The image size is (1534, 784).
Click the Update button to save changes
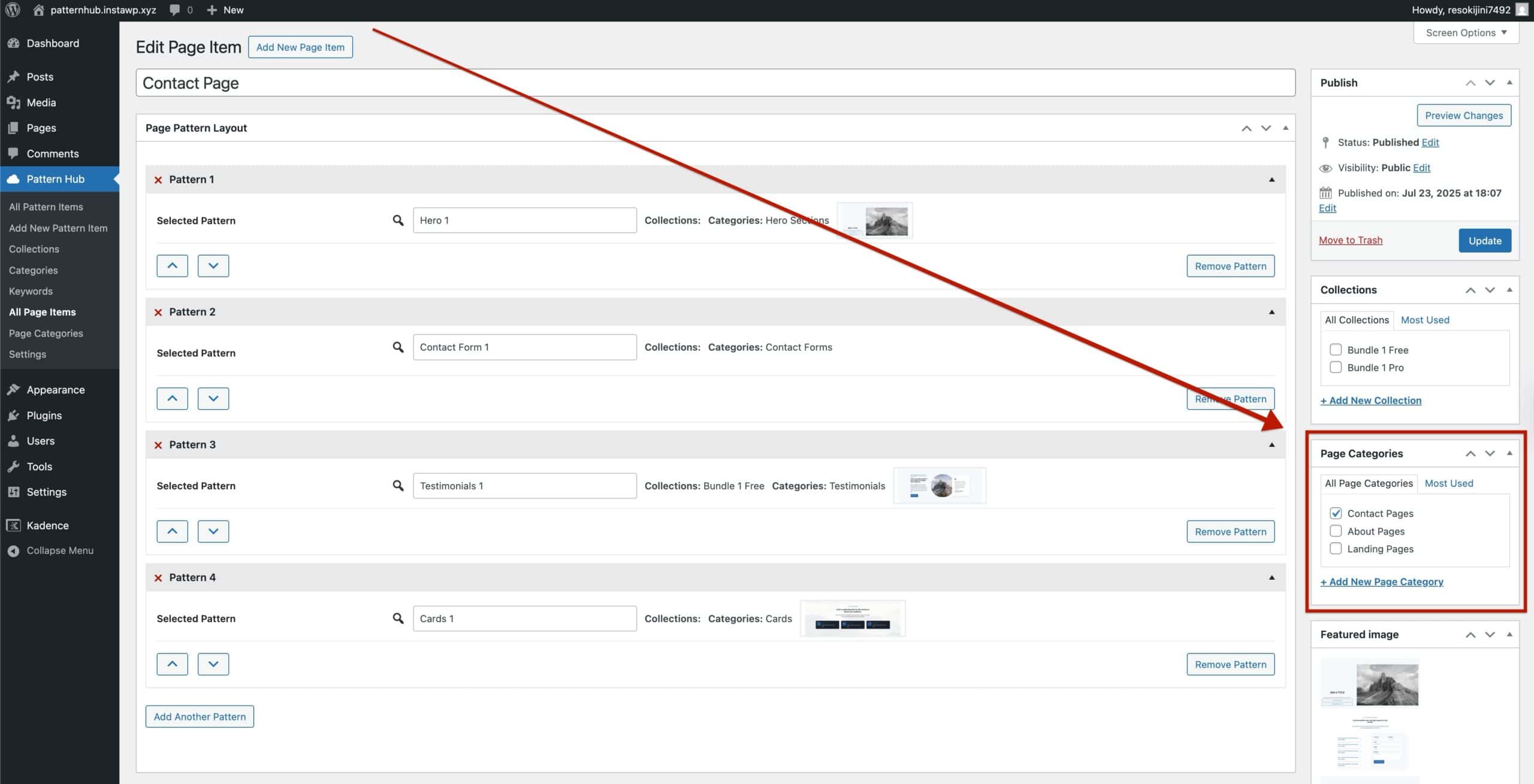(1485, 240)
